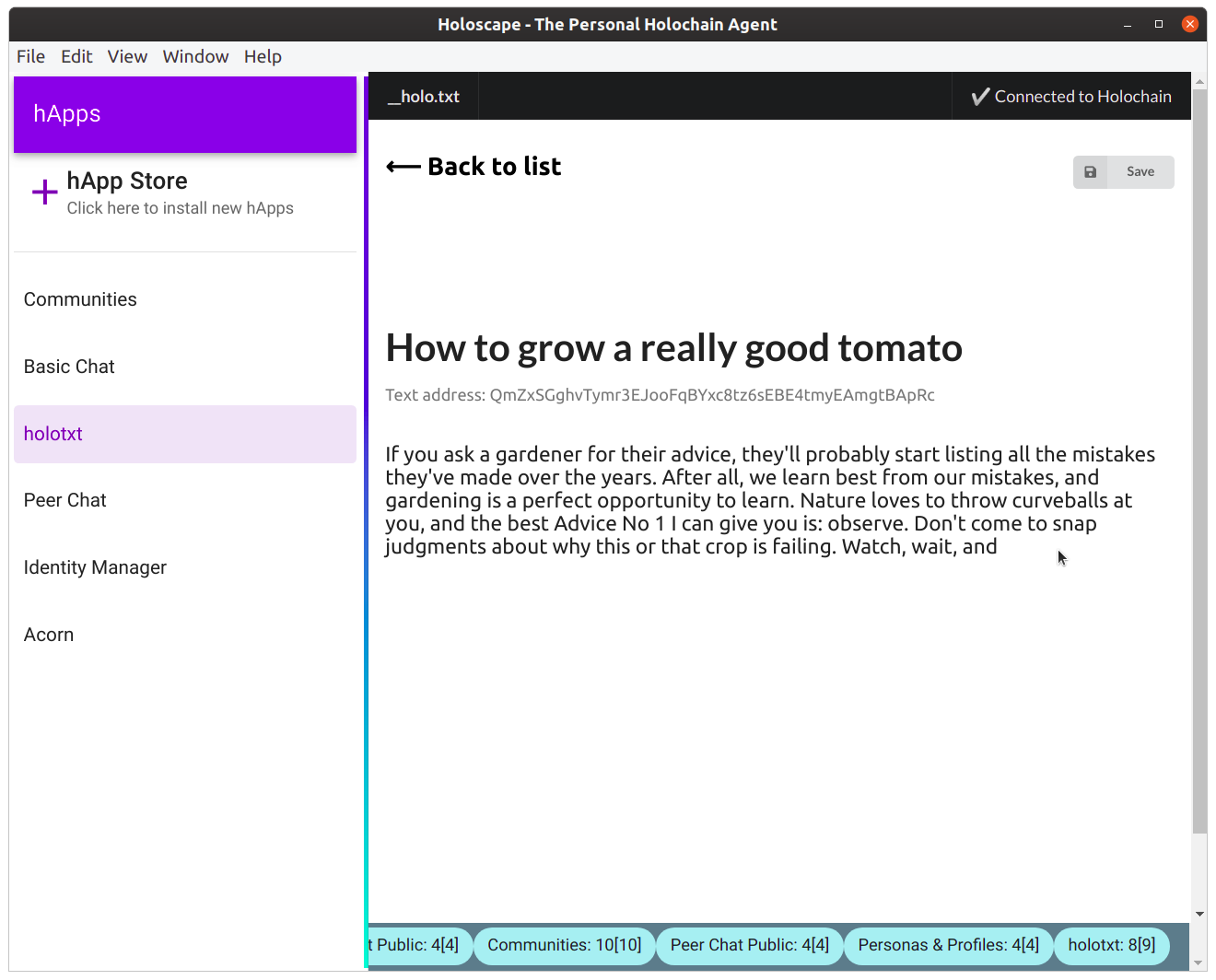Click the Connected to Holochain checkmark

[x=980, y=97]
